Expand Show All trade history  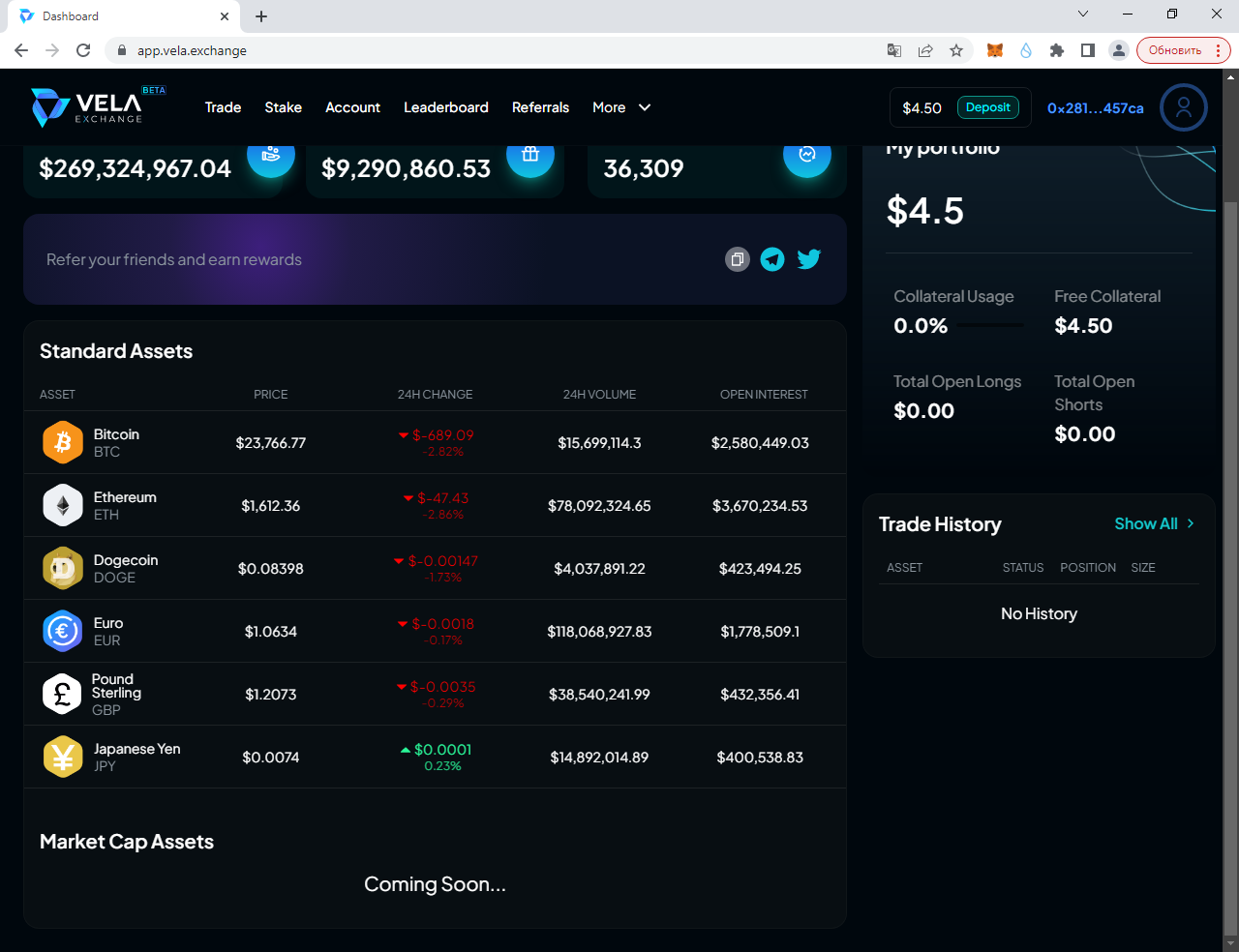coord(1154,523)
